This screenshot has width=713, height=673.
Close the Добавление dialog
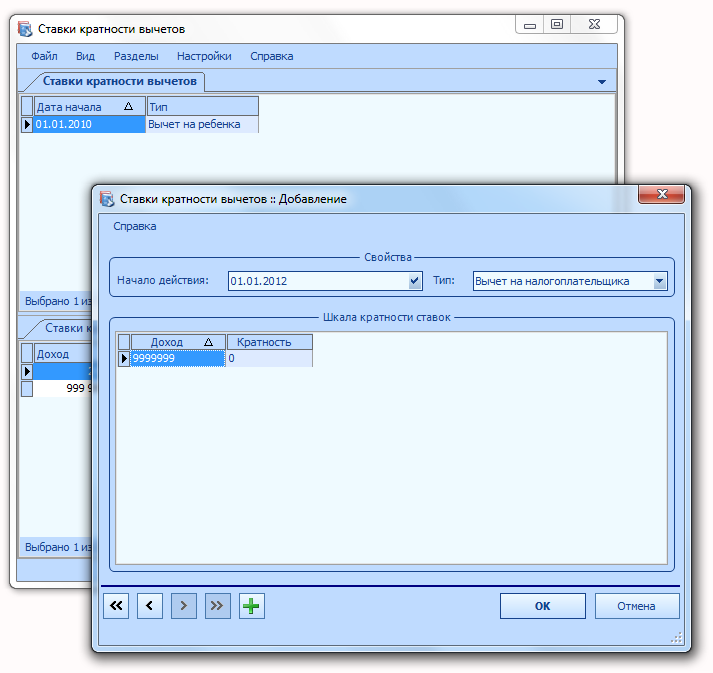click(662, 194)
